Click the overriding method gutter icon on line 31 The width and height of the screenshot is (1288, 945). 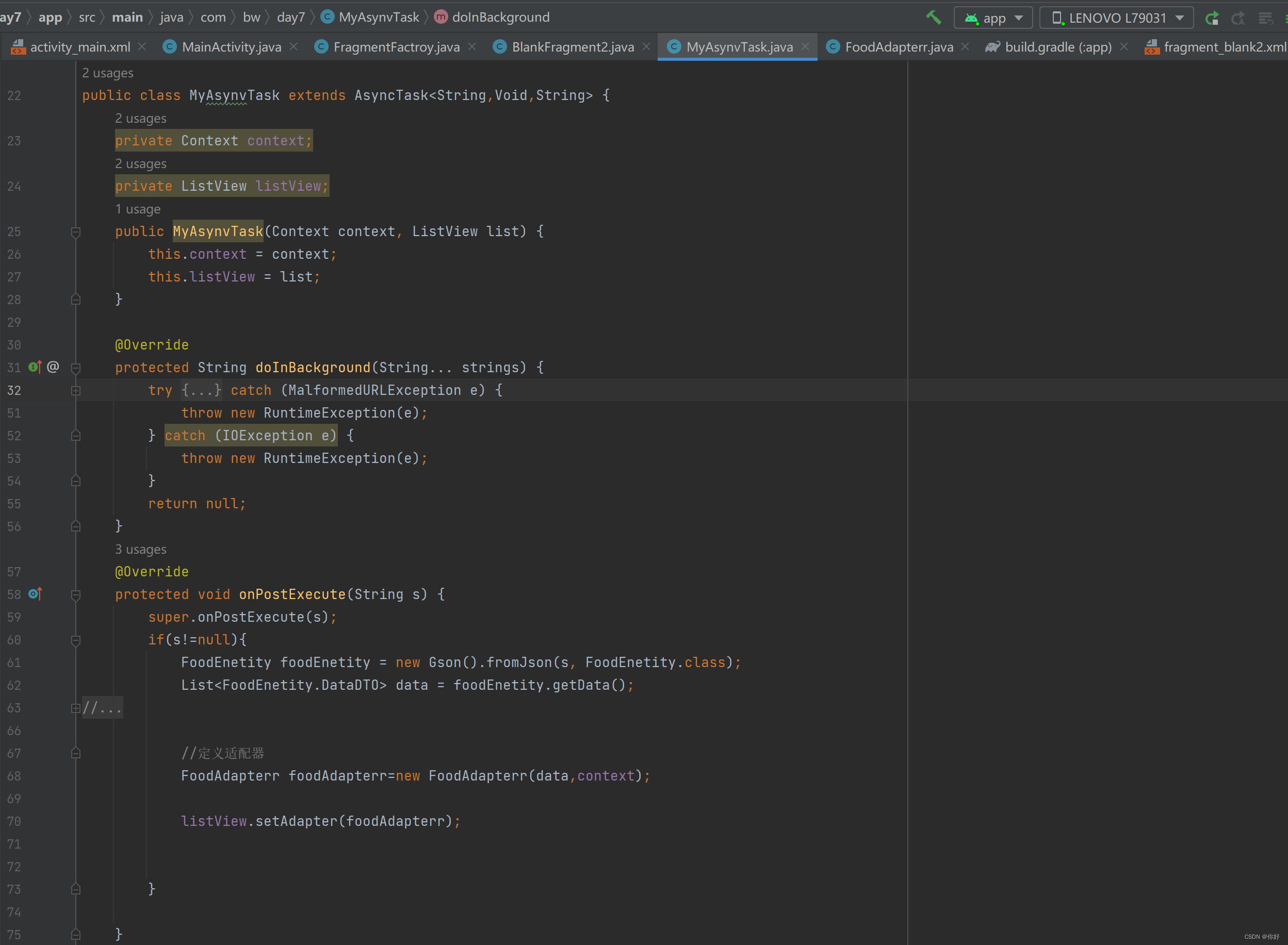click(x=35, y=367)
